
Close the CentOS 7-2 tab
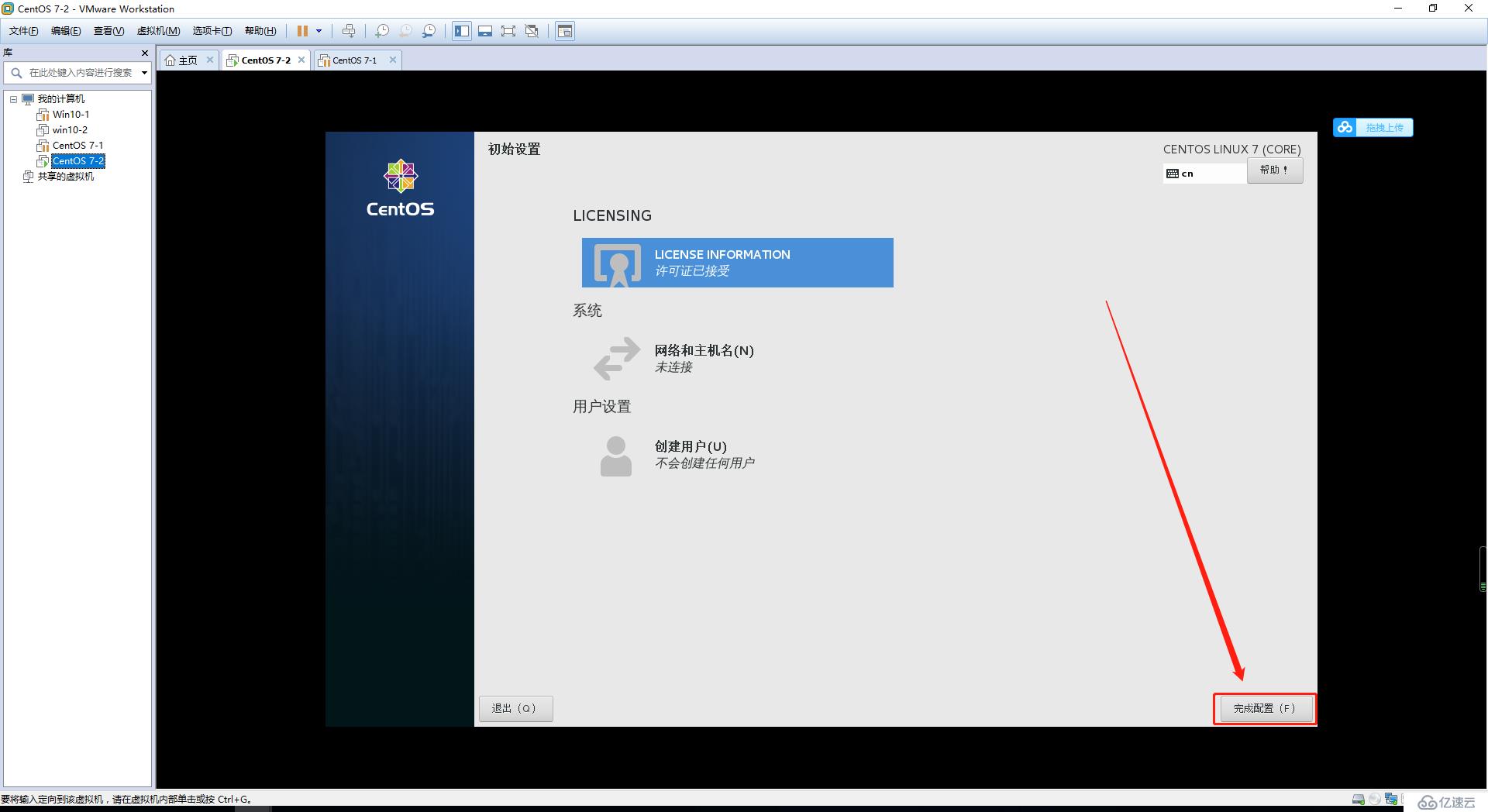coord(301,60)
